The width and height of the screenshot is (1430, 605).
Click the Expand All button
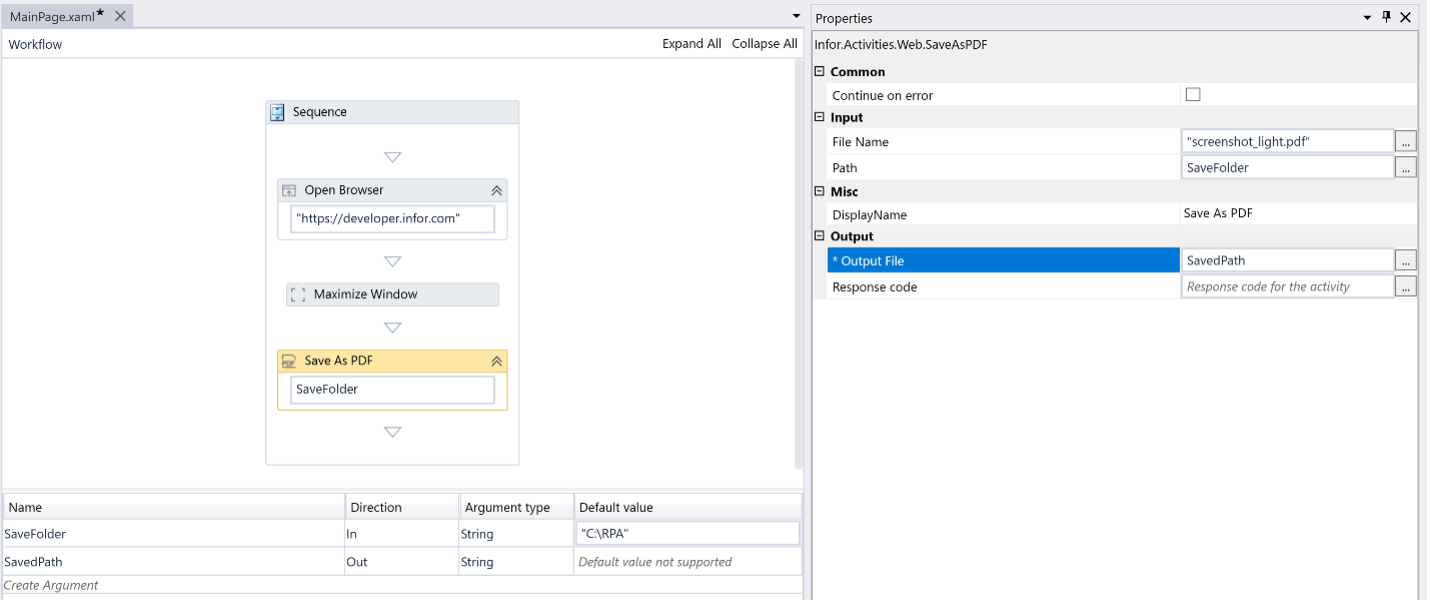691,44
